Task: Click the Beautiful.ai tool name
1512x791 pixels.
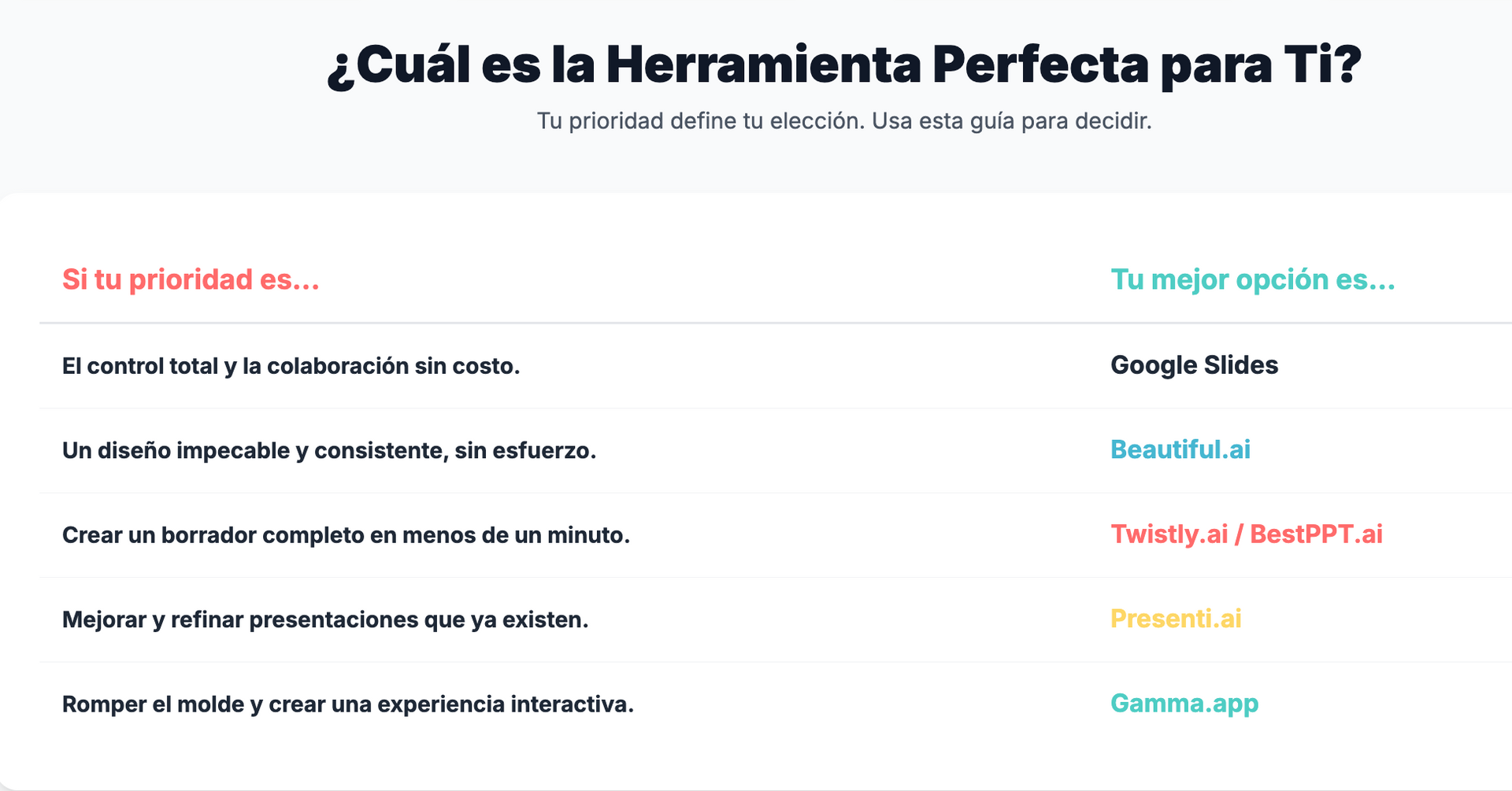Action: [1180, 449]
